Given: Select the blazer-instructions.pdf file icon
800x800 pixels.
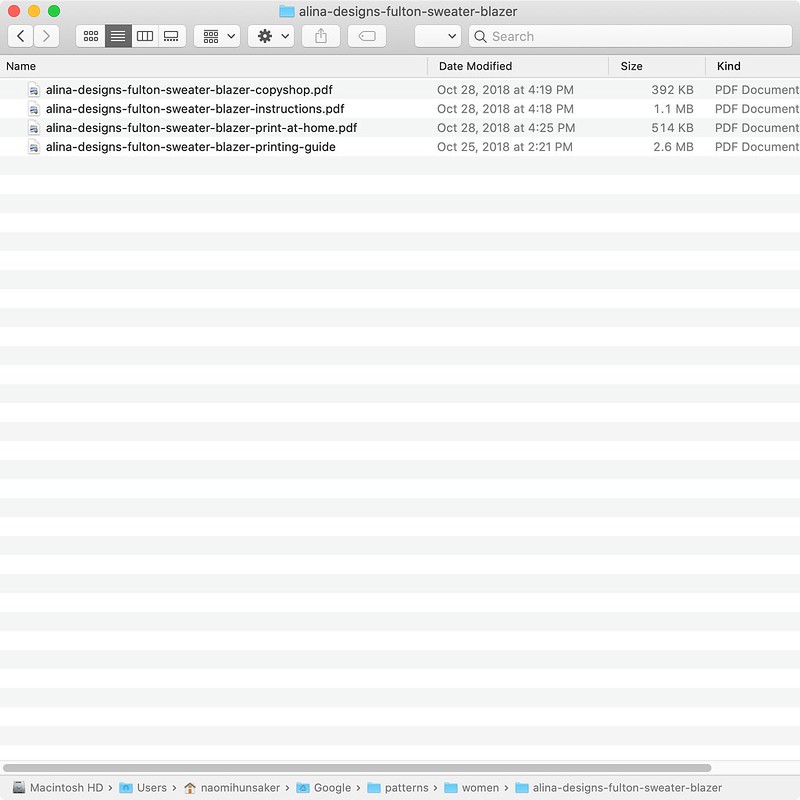Looking at the screenshot, I should coord(34,109).
